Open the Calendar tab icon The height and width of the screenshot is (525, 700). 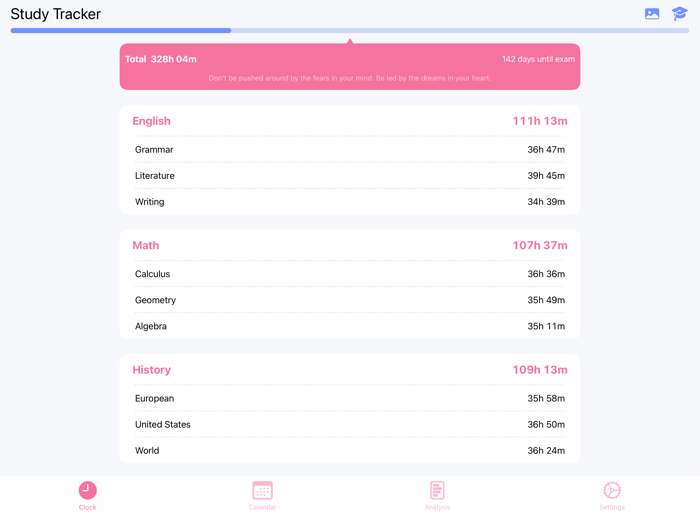pyautogui.click(x=262, y=490)
